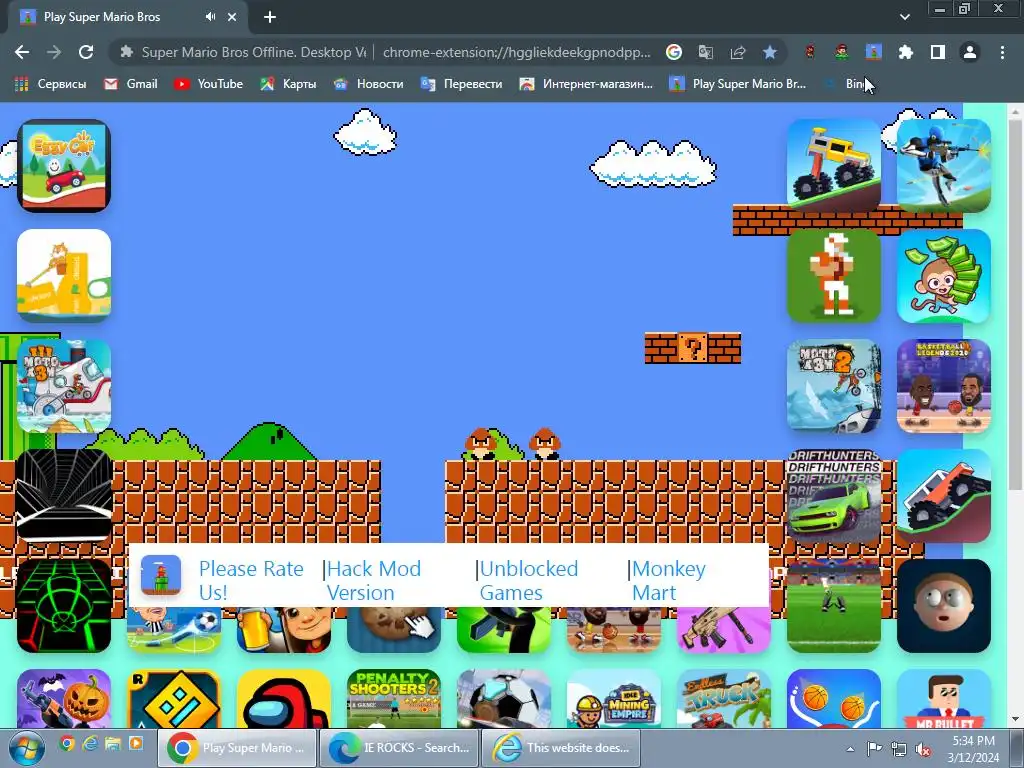The image size is (1024, 768).
Task: Mute the tab using the speaker icon
Action: 210,17
